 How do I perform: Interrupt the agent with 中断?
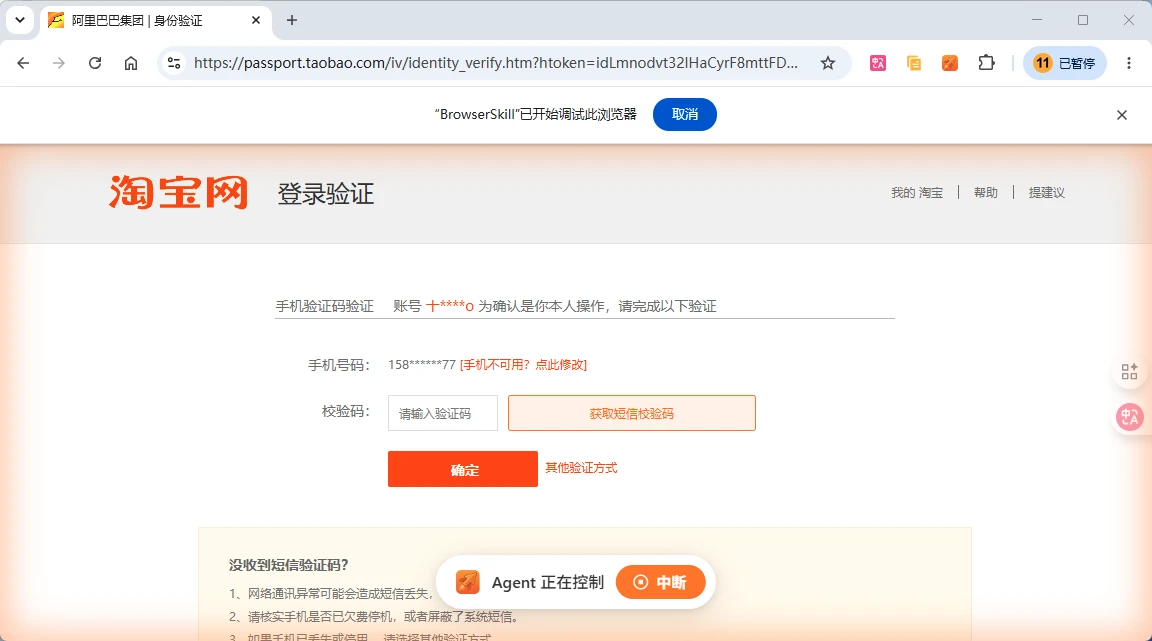[660, 582]
